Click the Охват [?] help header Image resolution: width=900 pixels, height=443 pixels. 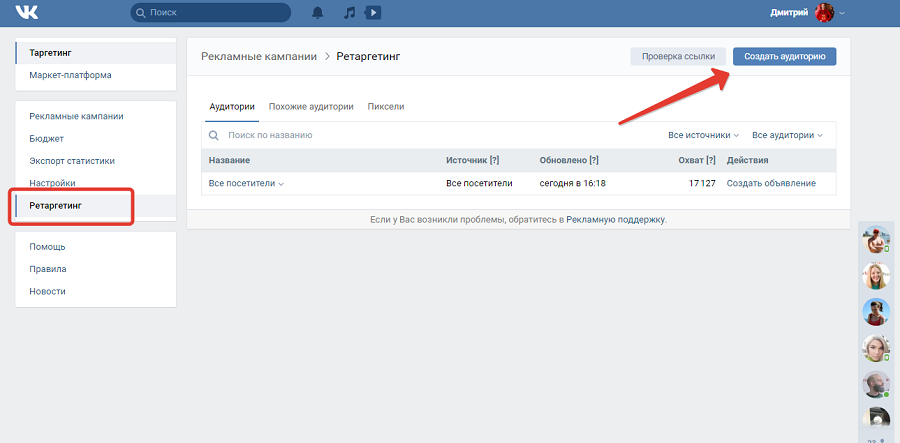point(697,161)
